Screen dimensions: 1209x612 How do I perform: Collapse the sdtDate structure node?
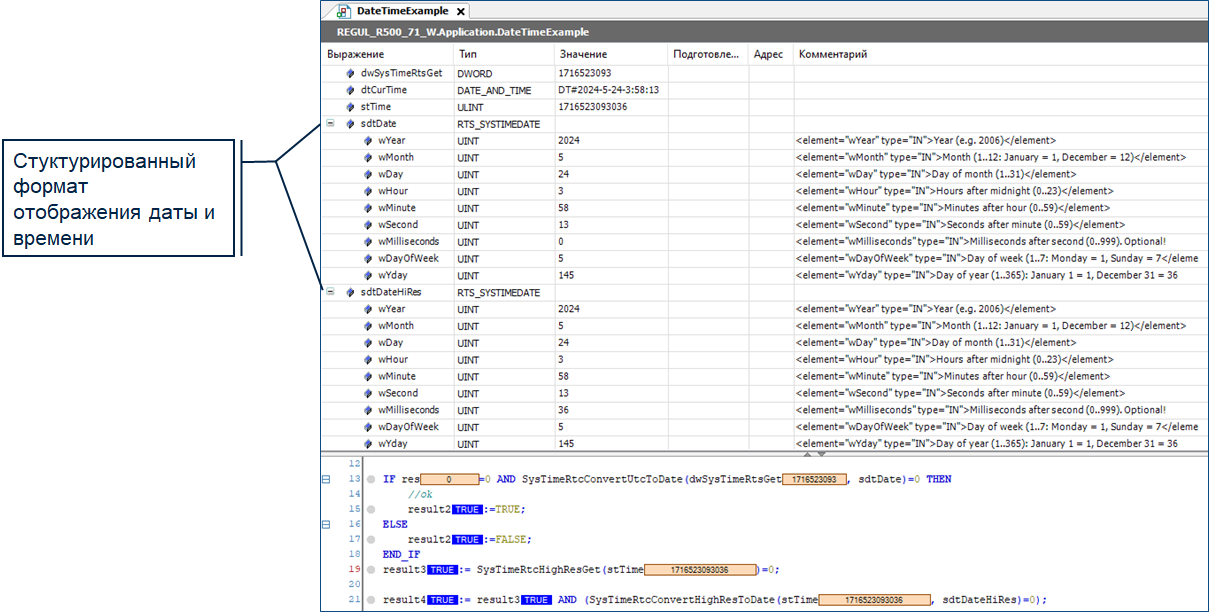point(330,124)
